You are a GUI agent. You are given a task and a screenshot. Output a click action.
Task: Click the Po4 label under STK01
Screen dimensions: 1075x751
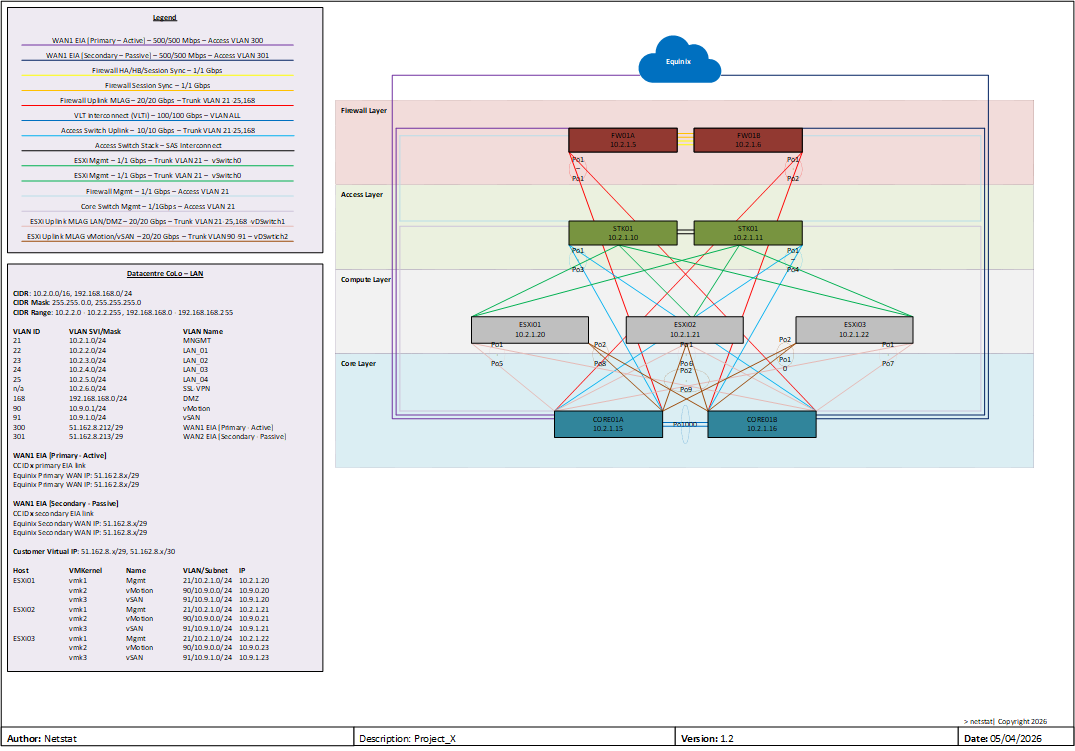tap(793, 270)
